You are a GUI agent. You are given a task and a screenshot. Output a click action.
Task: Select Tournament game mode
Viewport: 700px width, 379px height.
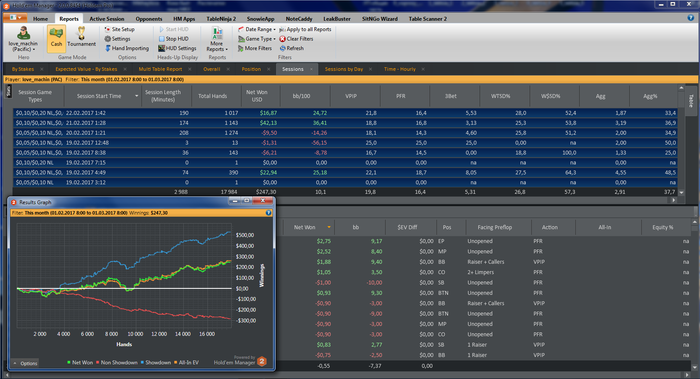(81, 37)
